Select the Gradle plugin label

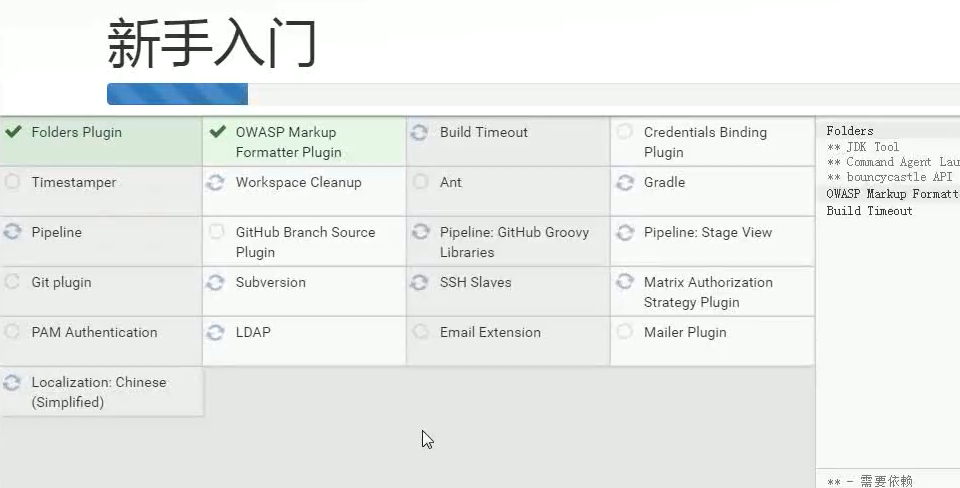coord(664,182)
